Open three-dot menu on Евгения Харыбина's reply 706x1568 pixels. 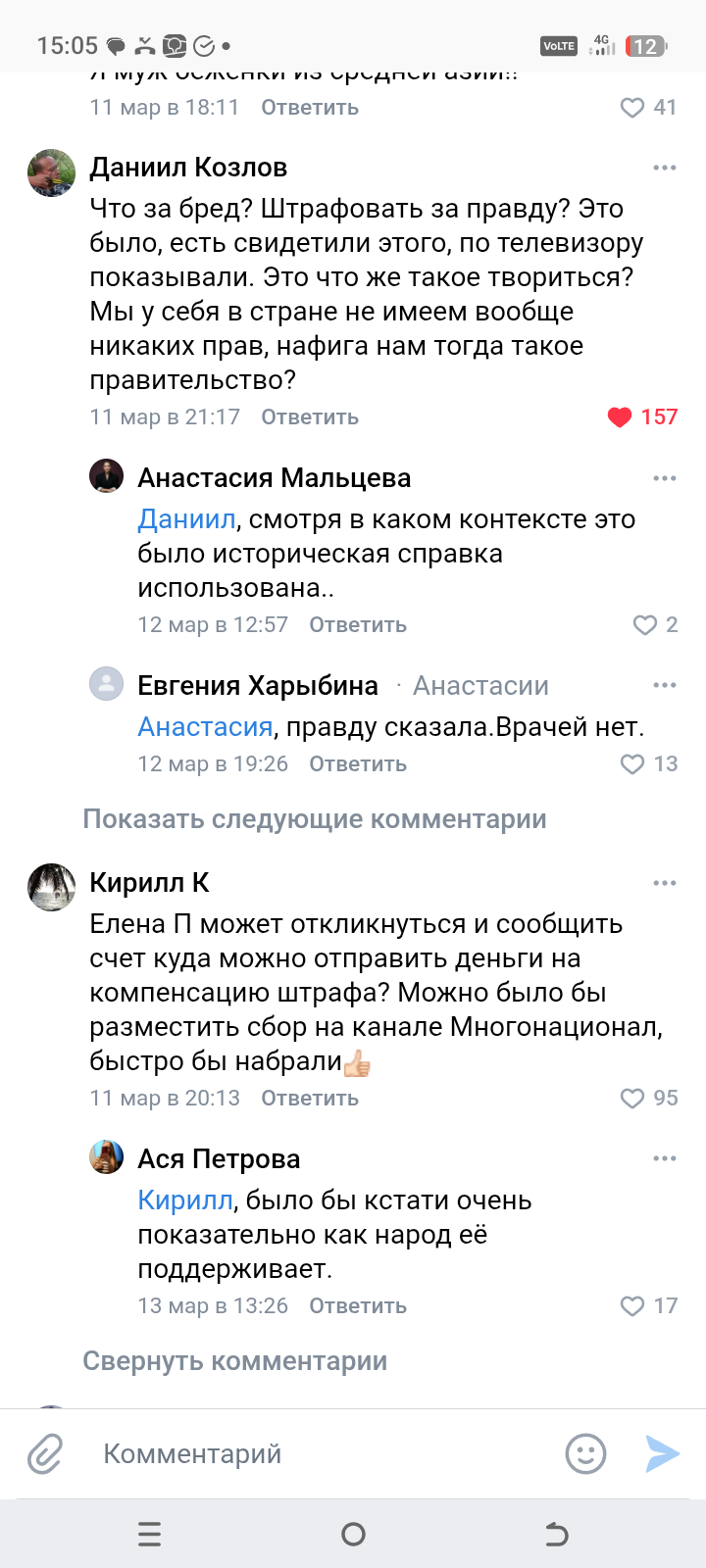pyautogui.click(x=665, y=685)
